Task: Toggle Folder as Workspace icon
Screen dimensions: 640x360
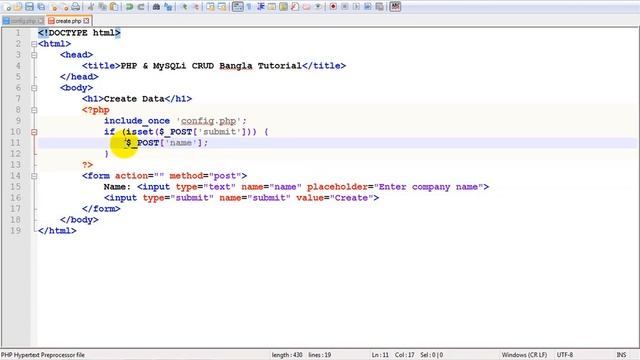Action: [x=306, y=7]
